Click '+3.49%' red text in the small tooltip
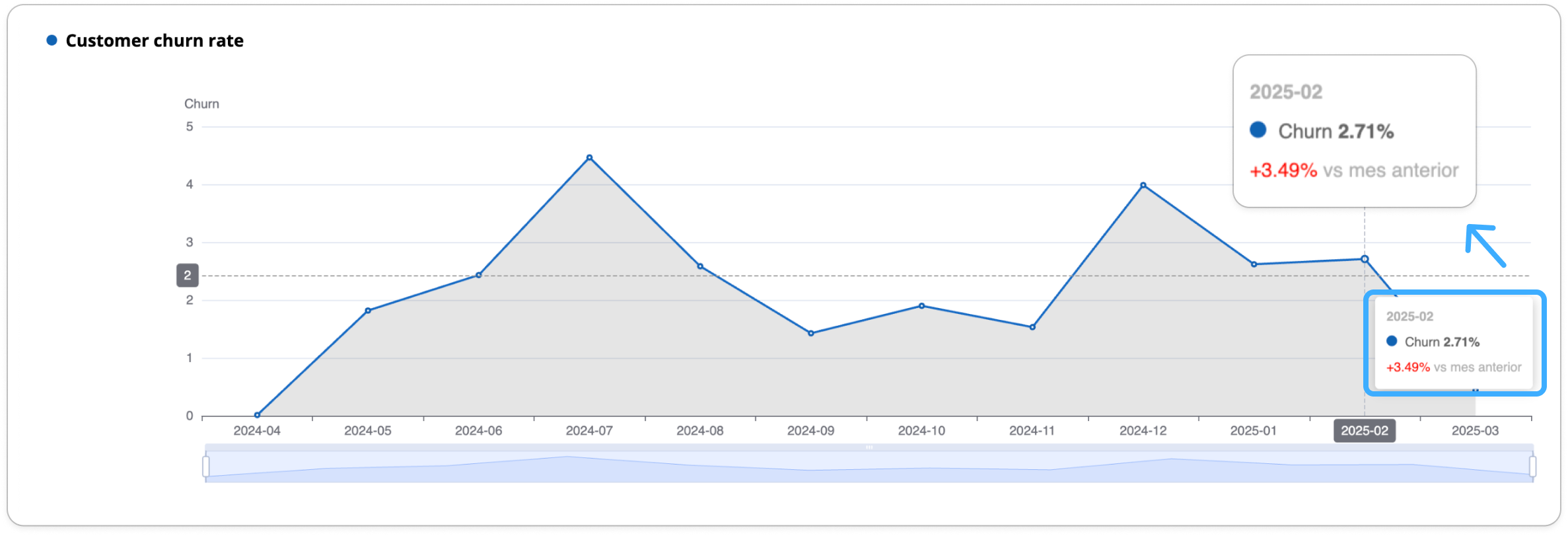This screenshot has height=536, width=1568. 1408,367
